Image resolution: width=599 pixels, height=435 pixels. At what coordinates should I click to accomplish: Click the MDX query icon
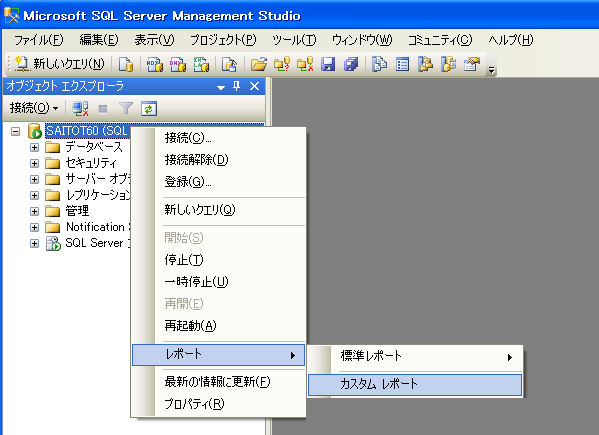click(155, 64)
